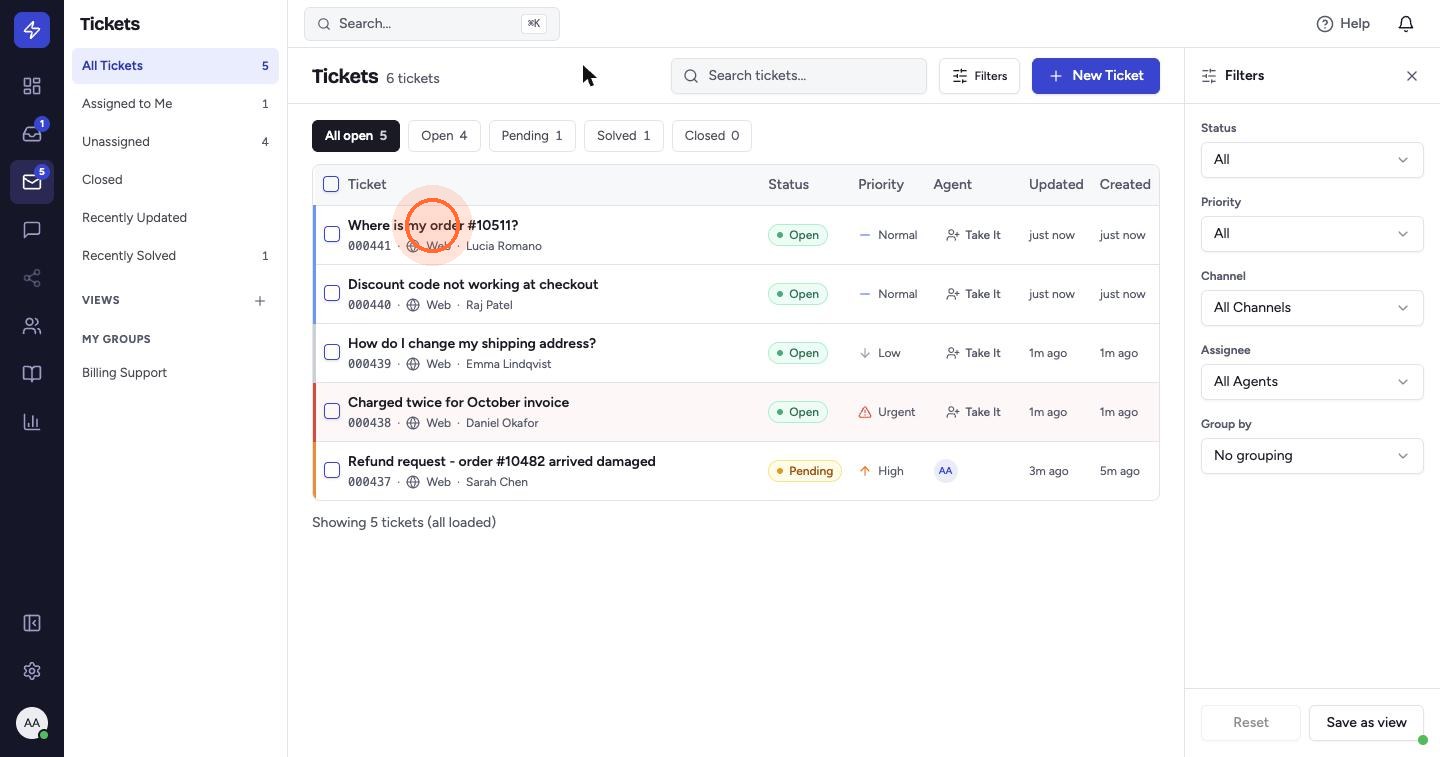Viewport: 1440px width, 757px height.
Task: Select the 'All open' tab
Action: [356, 136]
